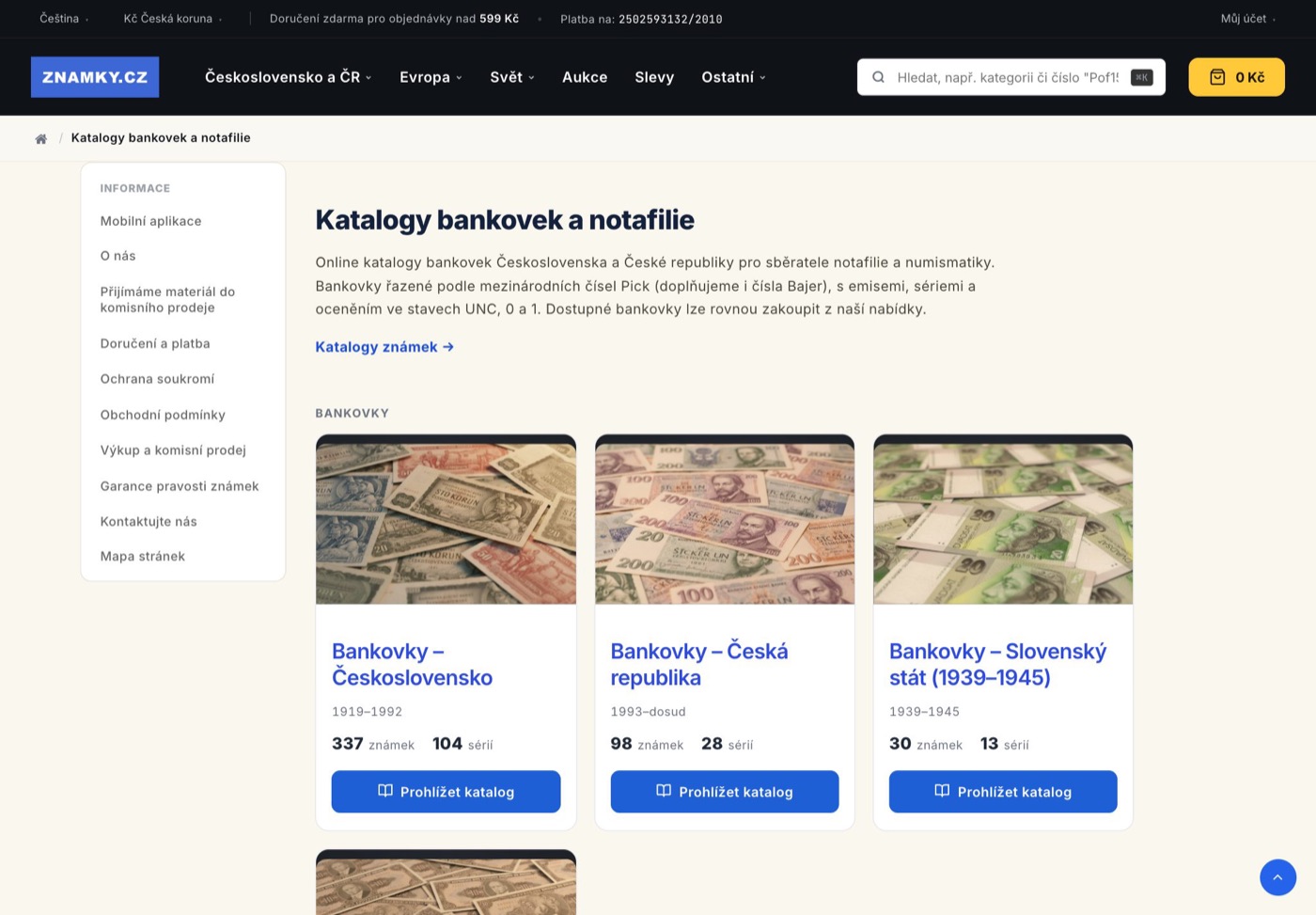Open Mapa stránek in the sidebar
This screenshot has width=1316, height=915.
point(143,557)
